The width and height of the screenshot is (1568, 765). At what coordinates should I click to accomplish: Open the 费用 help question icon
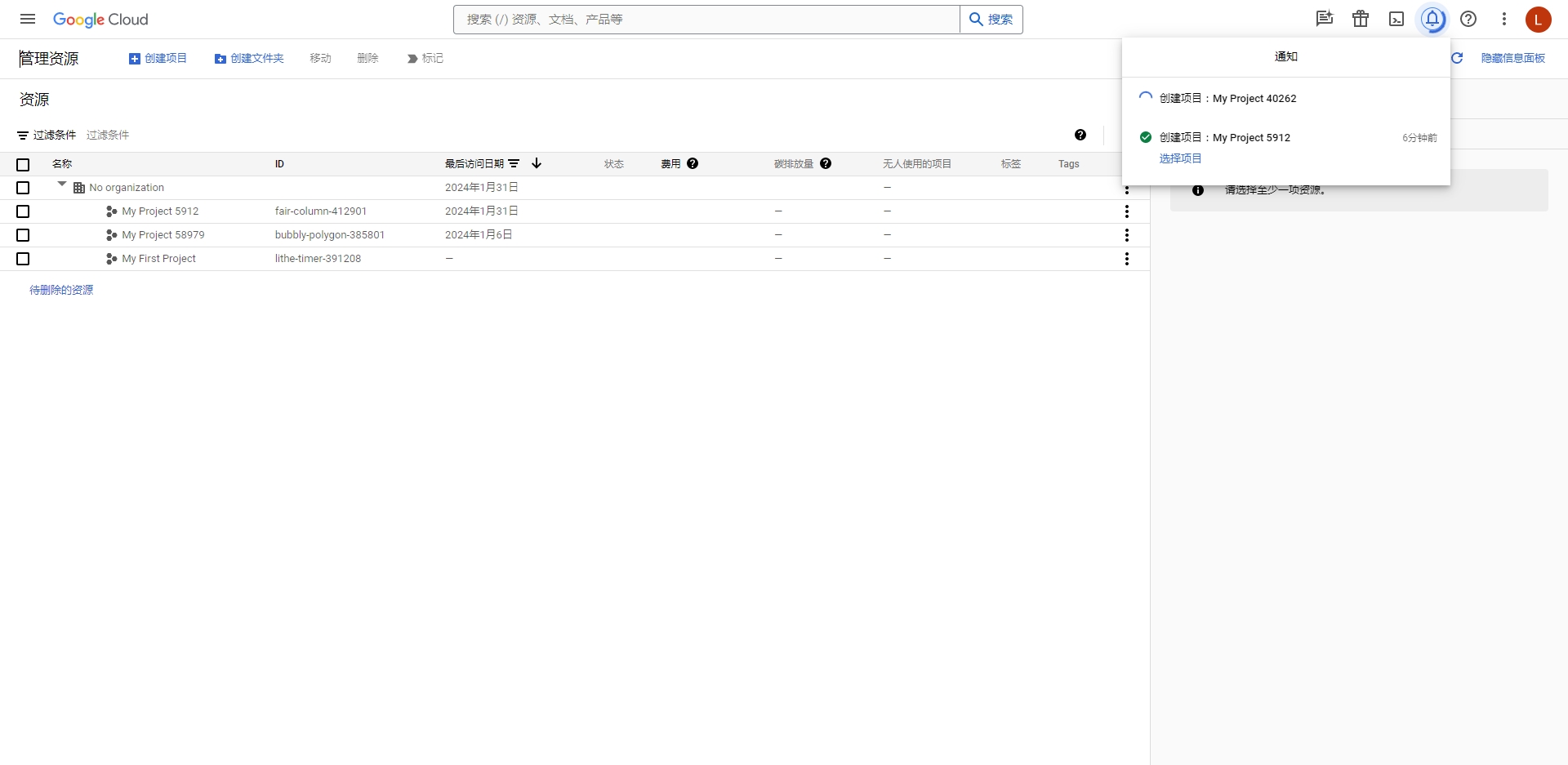693,163
